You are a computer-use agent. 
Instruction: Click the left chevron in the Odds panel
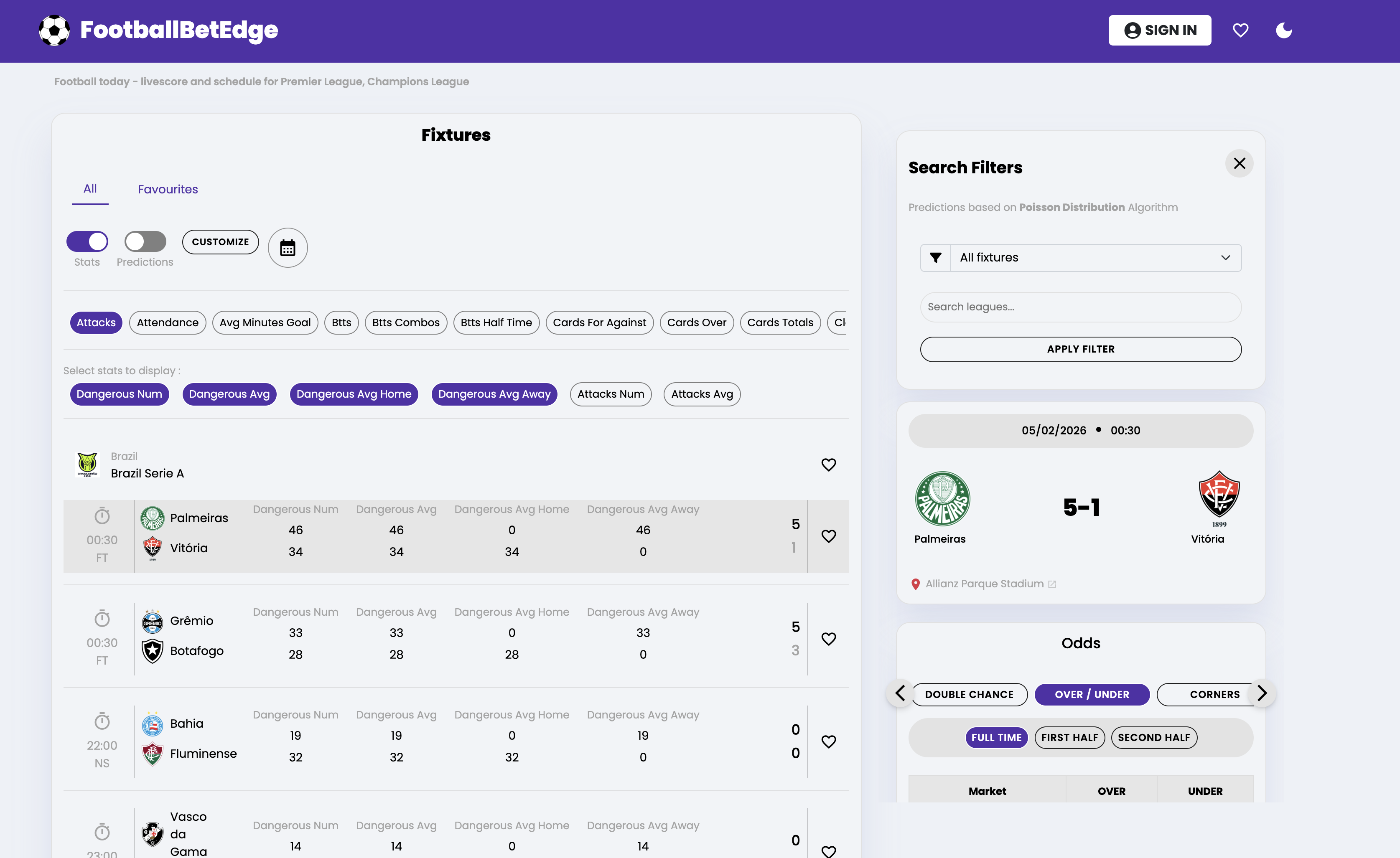[901, 693]
